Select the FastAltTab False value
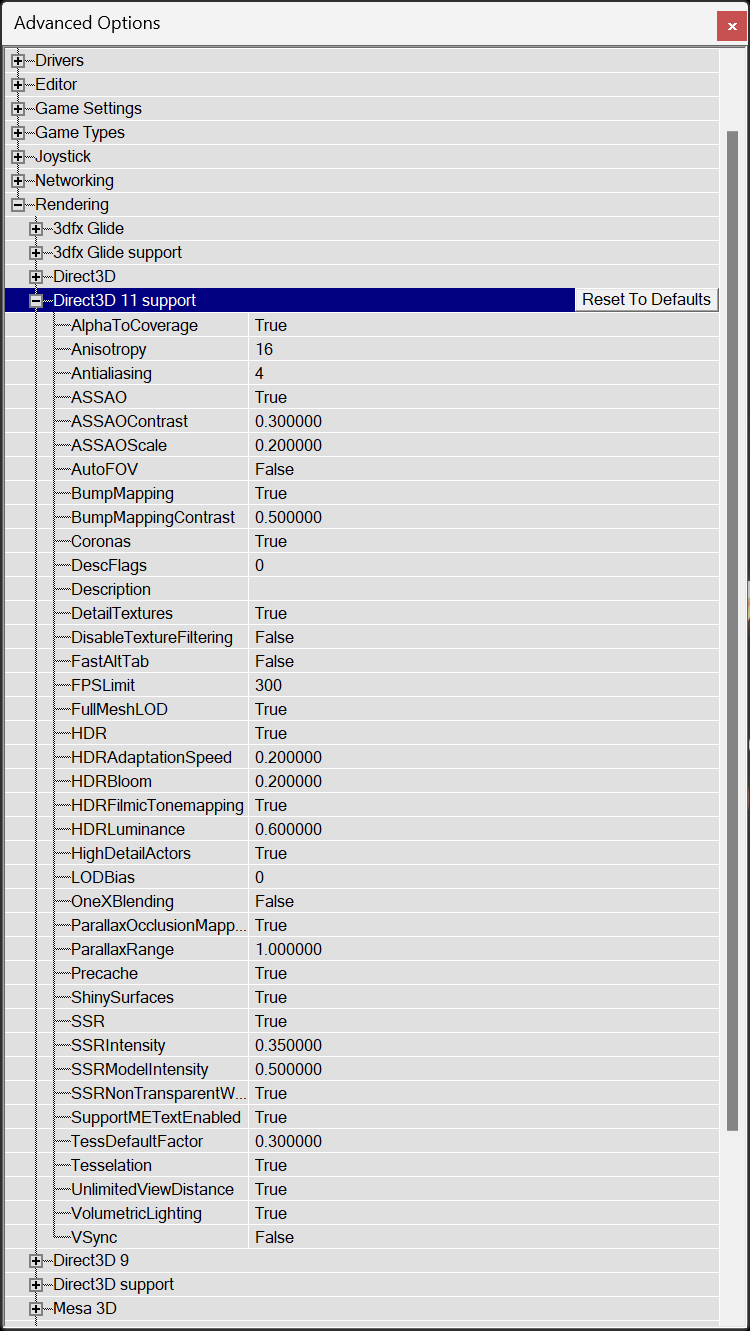Screen dimensions: 750x1331 point(274,661)
